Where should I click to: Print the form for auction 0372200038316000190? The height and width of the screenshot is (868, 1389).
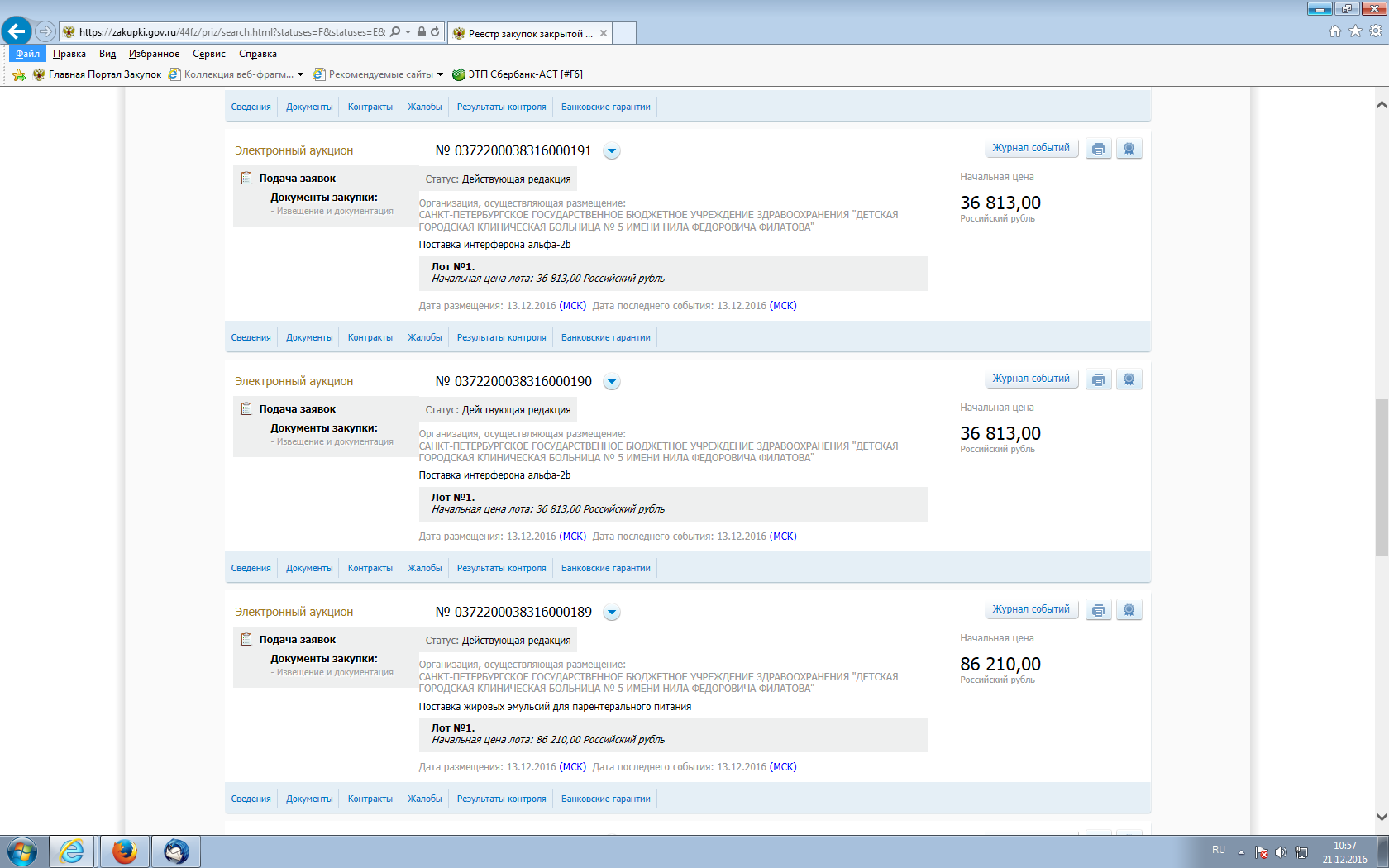pos(1098,379)
